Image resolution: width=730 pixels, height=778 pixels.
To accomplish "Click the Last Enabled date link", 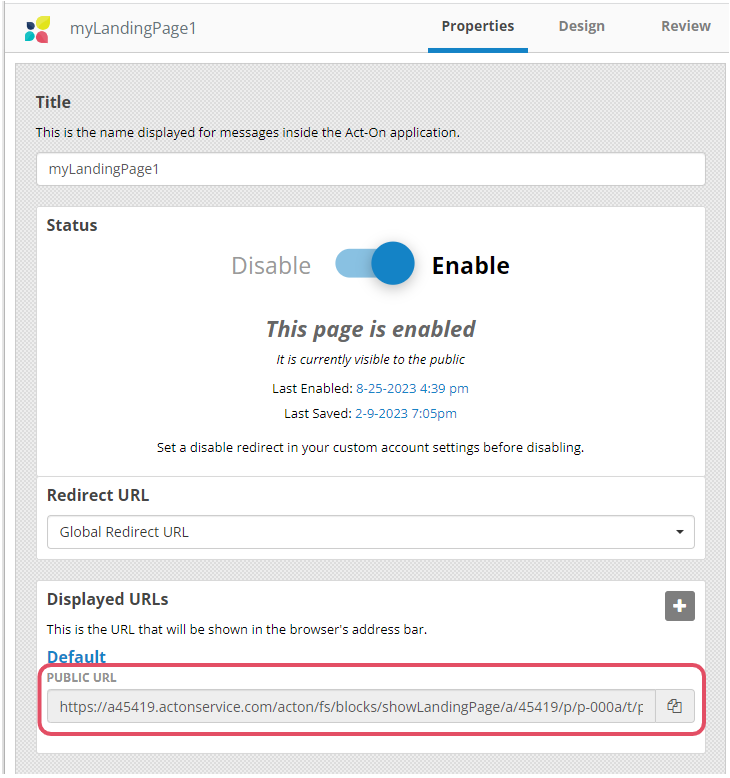I will [x=412, y=389].
